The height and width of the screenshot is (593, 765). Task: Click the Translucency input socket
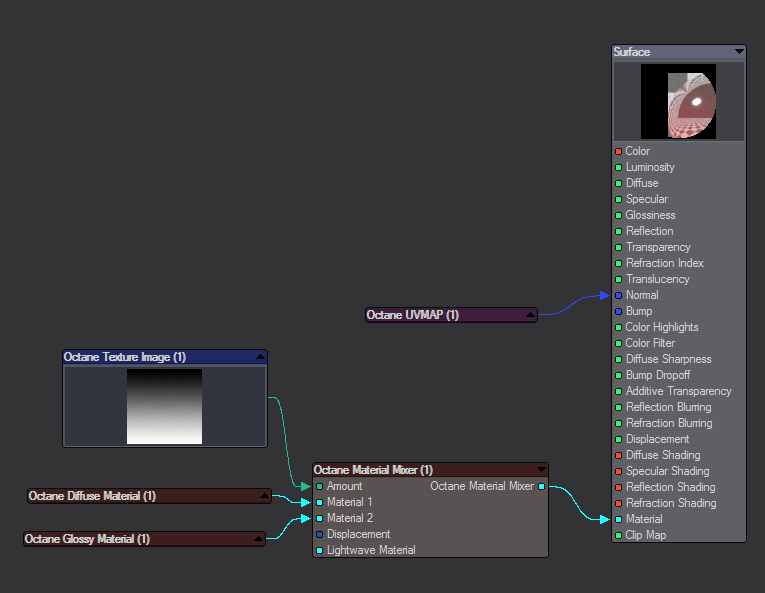click(x=618, y=279)
